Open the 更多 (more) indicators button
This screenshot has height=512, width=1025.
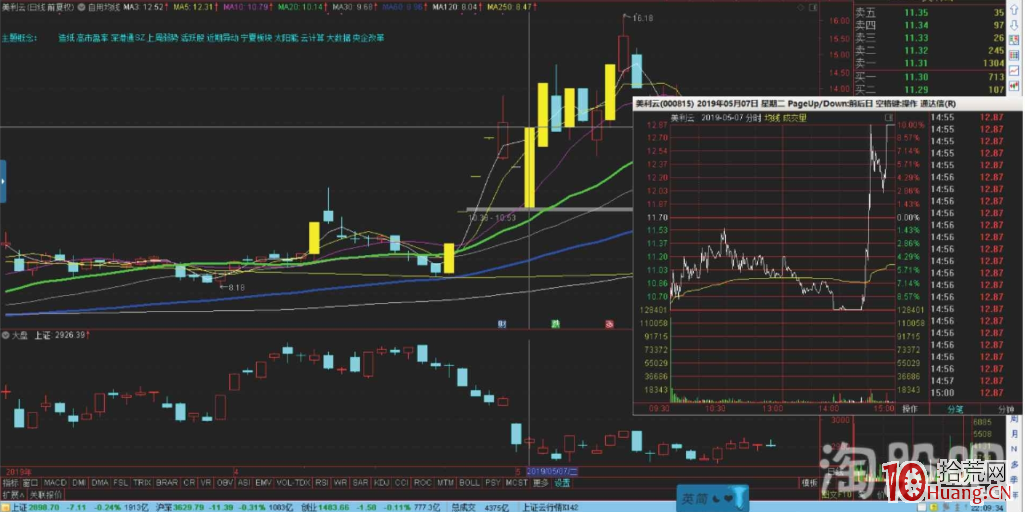coord(541,483)
